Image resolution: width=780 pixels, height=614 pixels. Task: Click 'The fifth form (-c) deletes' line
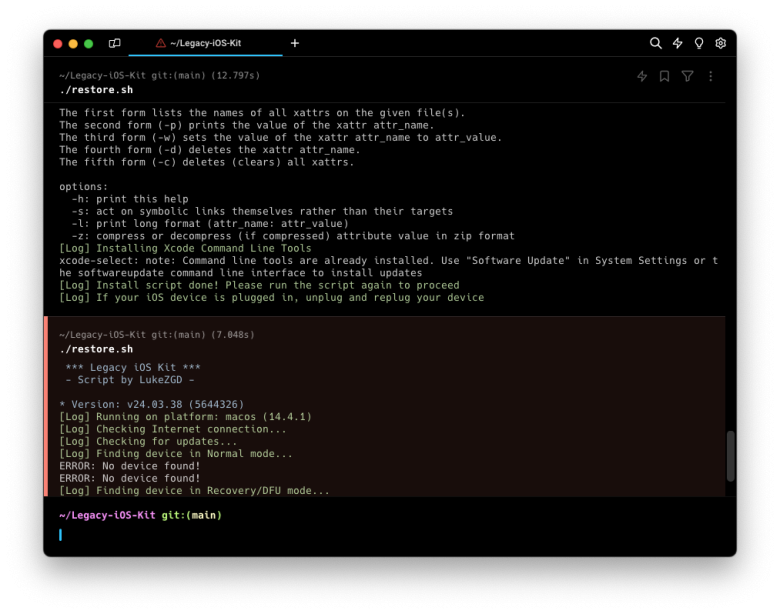pyautogui.click(x=206, y=162)
